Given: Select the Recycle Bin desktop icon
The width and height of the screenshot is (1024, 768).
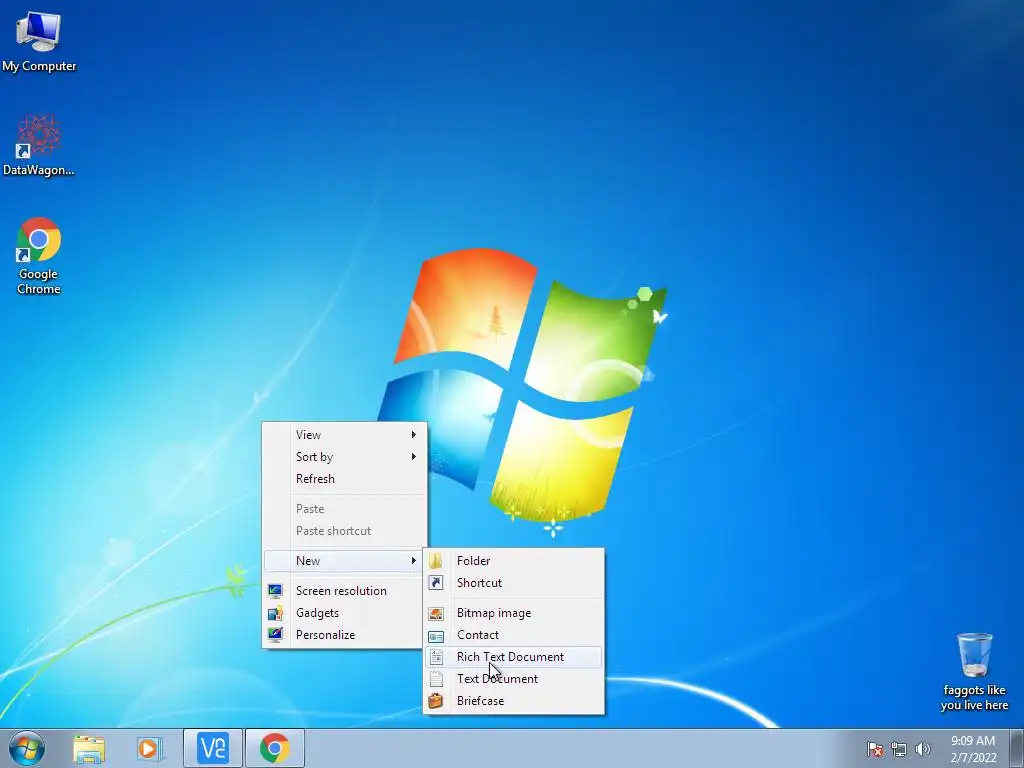Looking at the screenshot, I should [x=974, y=672].
